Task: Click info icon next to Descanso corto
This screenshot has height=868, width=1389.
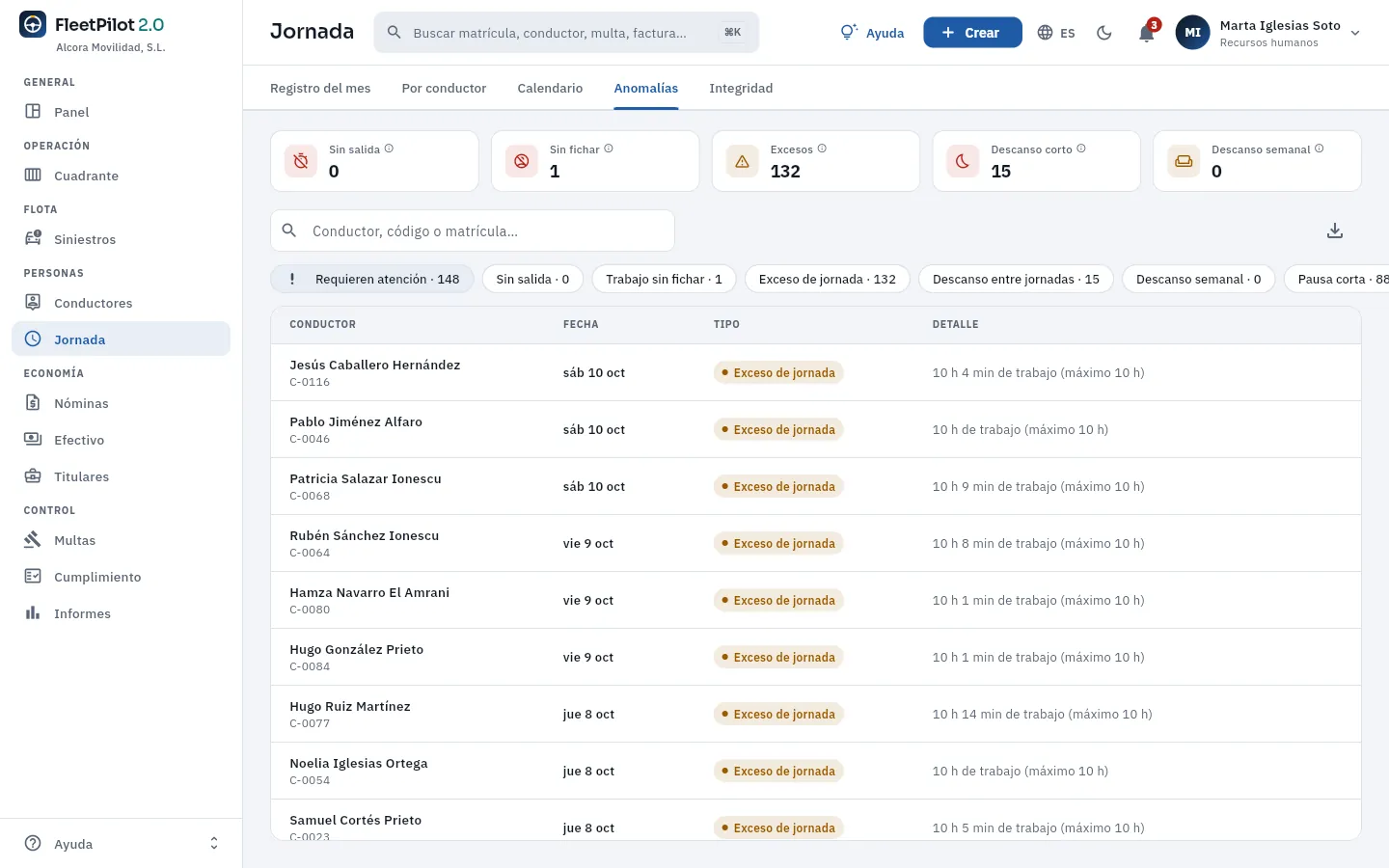Action: [x=1081, y=149]
